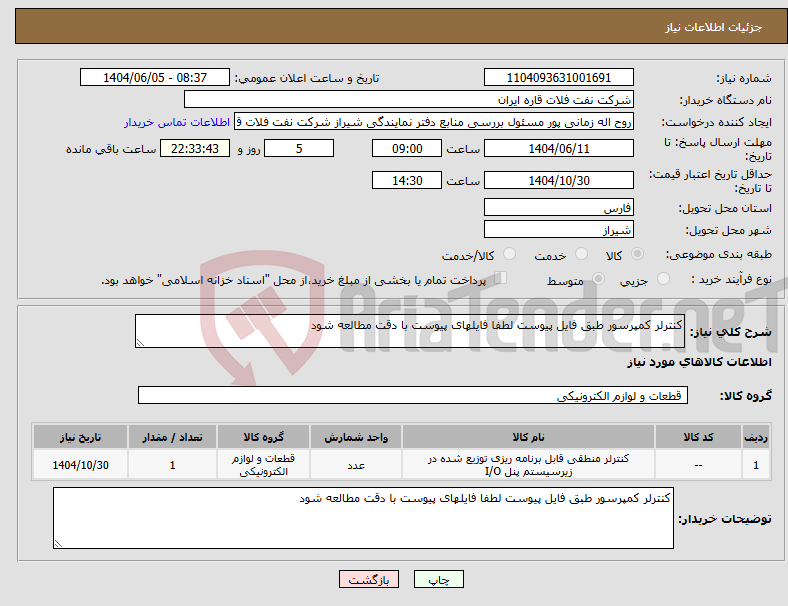Screen dimensions: 788x606
Task: Click the delivery province field فارس
Action: 558,207
